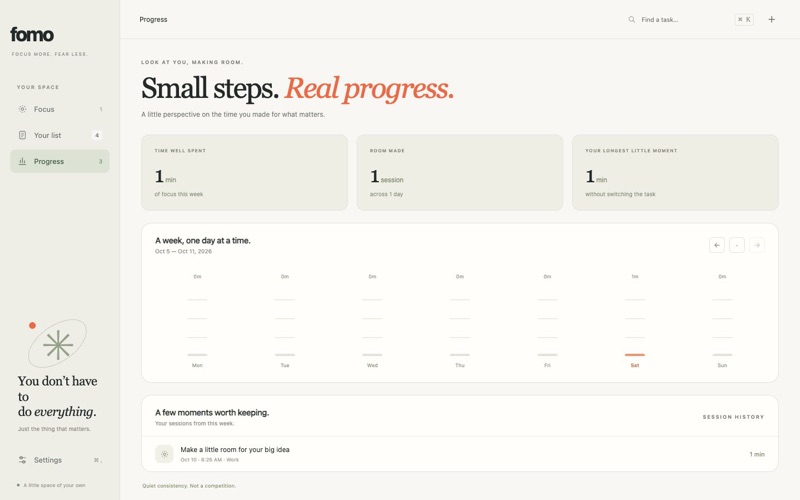Click the Room Made card

pos(460,172)
